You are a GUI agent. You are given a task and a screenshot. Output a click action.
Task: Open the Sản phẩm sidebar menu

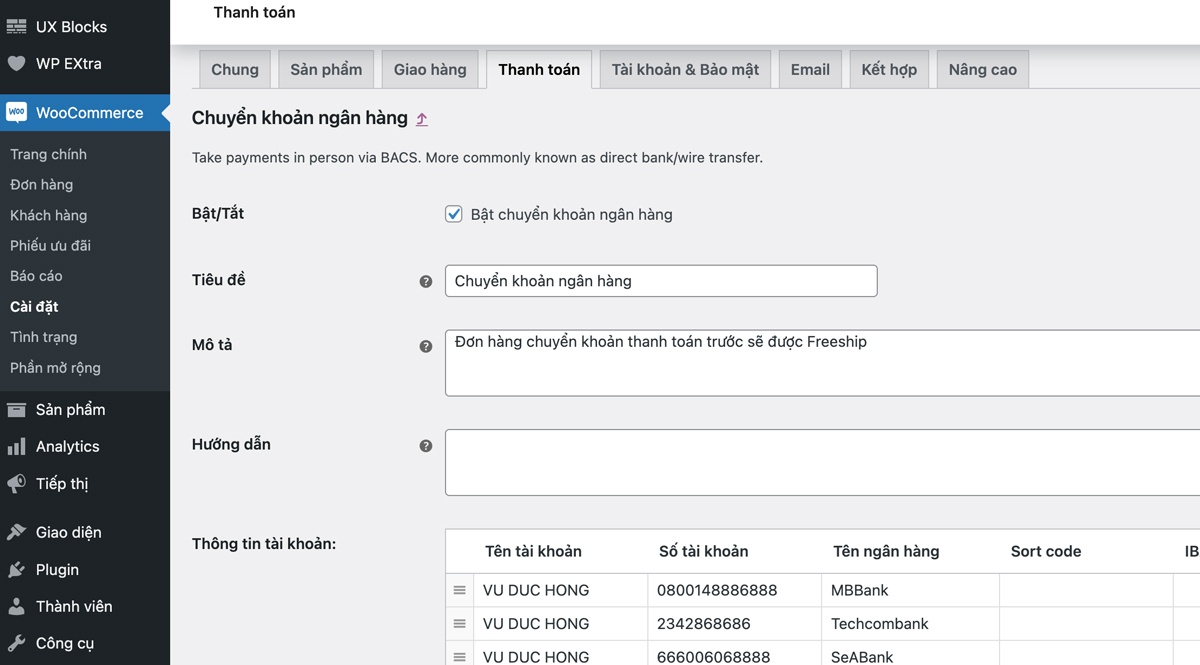coord(70,410)
